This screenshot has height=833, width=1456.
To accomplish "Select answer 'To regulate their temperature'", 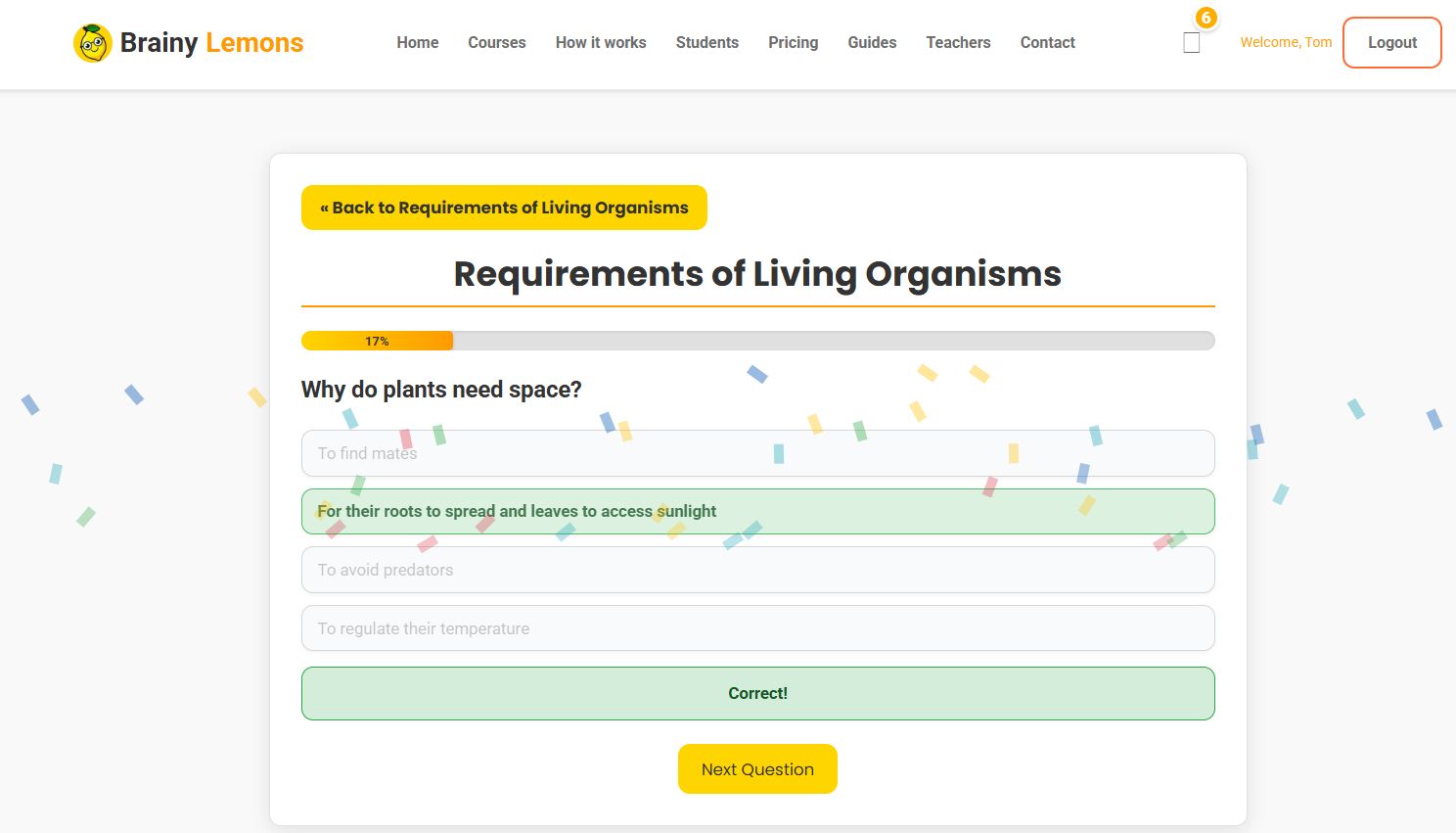I will pyautogui.click(x=757, y=627).
